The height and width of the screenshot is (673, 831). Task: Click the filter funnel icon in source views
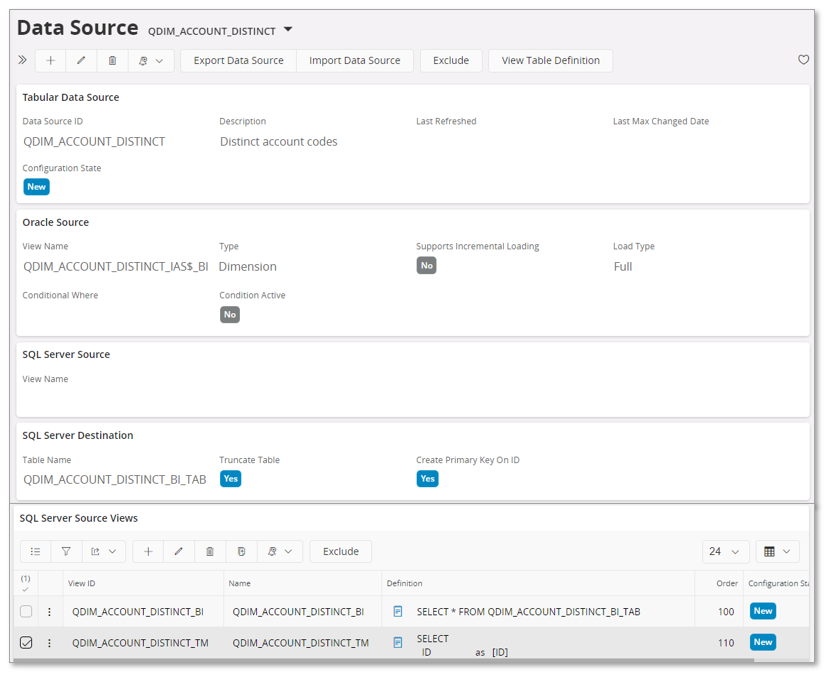pos(66,551)
